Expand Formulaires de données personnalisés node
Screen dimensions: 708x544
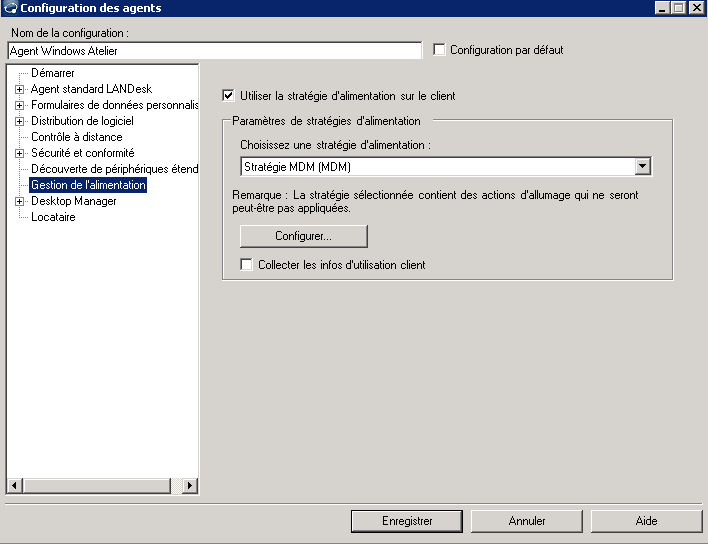click(19, 105)
